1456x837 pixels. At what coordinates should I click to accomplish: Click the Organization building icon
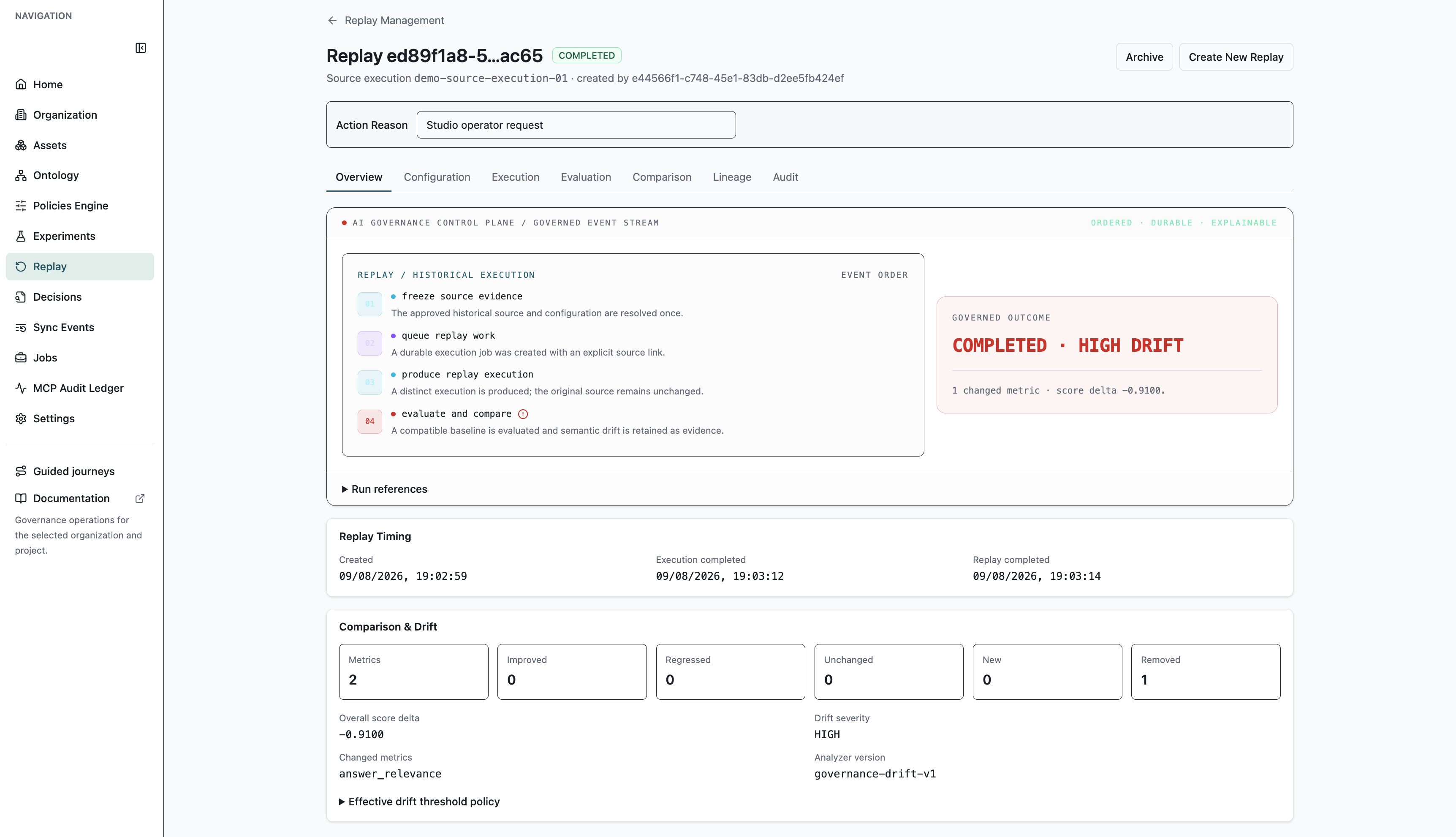[x=21, y=115]
